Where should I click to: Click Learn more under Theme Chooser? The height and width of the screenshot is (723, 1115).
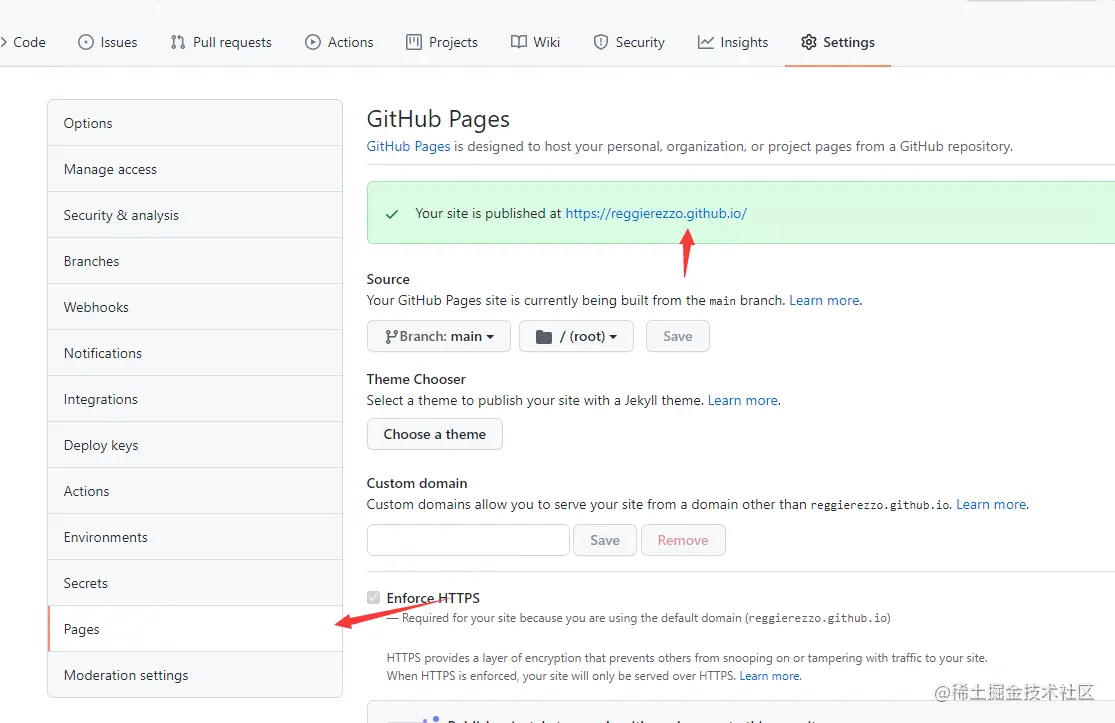click(x=742, y=400)
